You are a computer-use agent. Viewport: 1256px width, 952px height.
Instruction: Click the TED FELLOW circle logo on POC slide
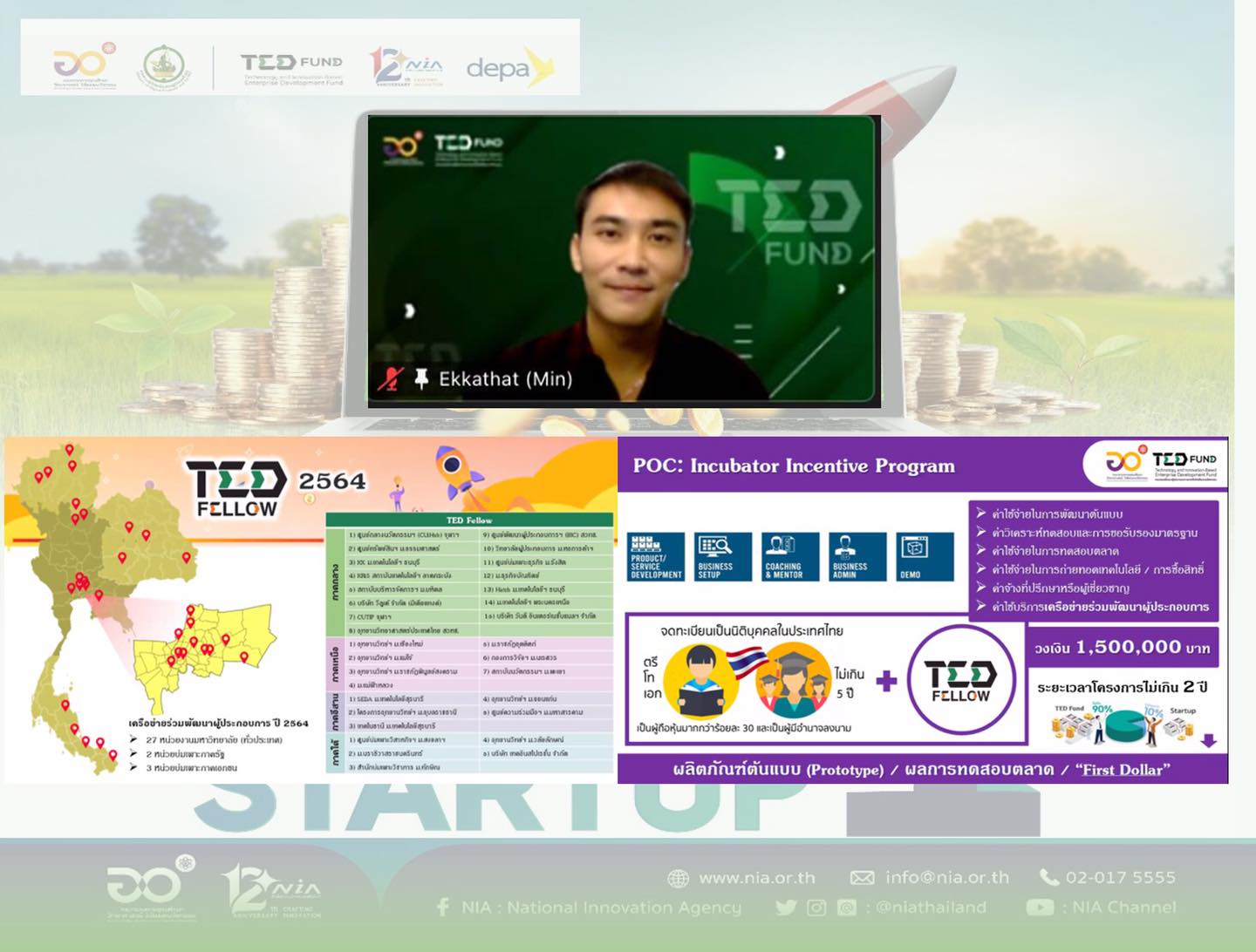point(960,681)
